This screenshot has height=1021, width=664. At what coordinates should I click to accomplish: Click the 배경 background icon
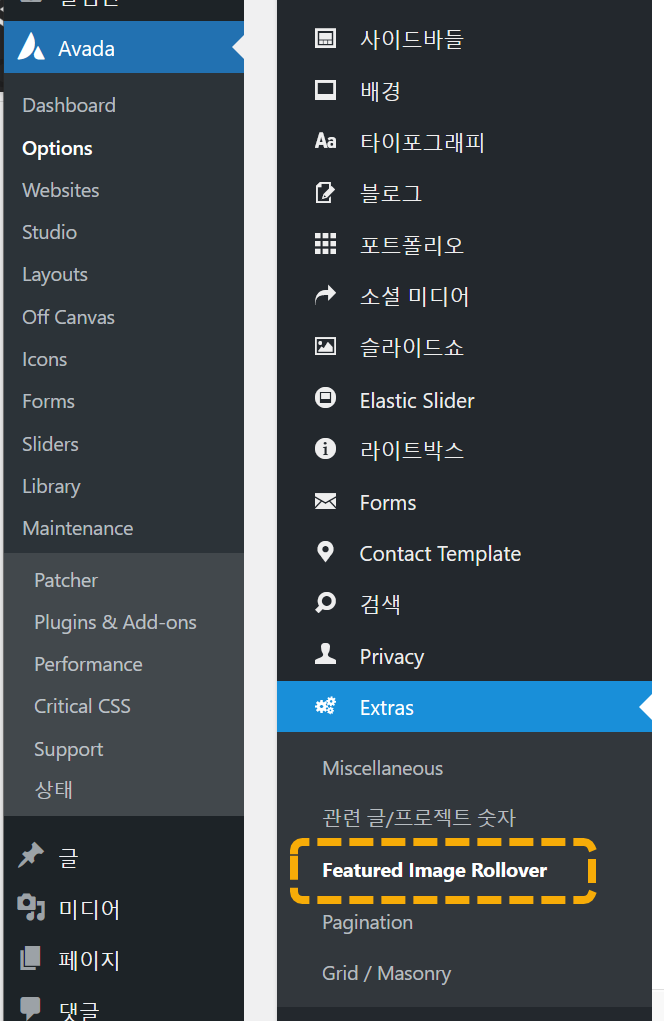325,90
